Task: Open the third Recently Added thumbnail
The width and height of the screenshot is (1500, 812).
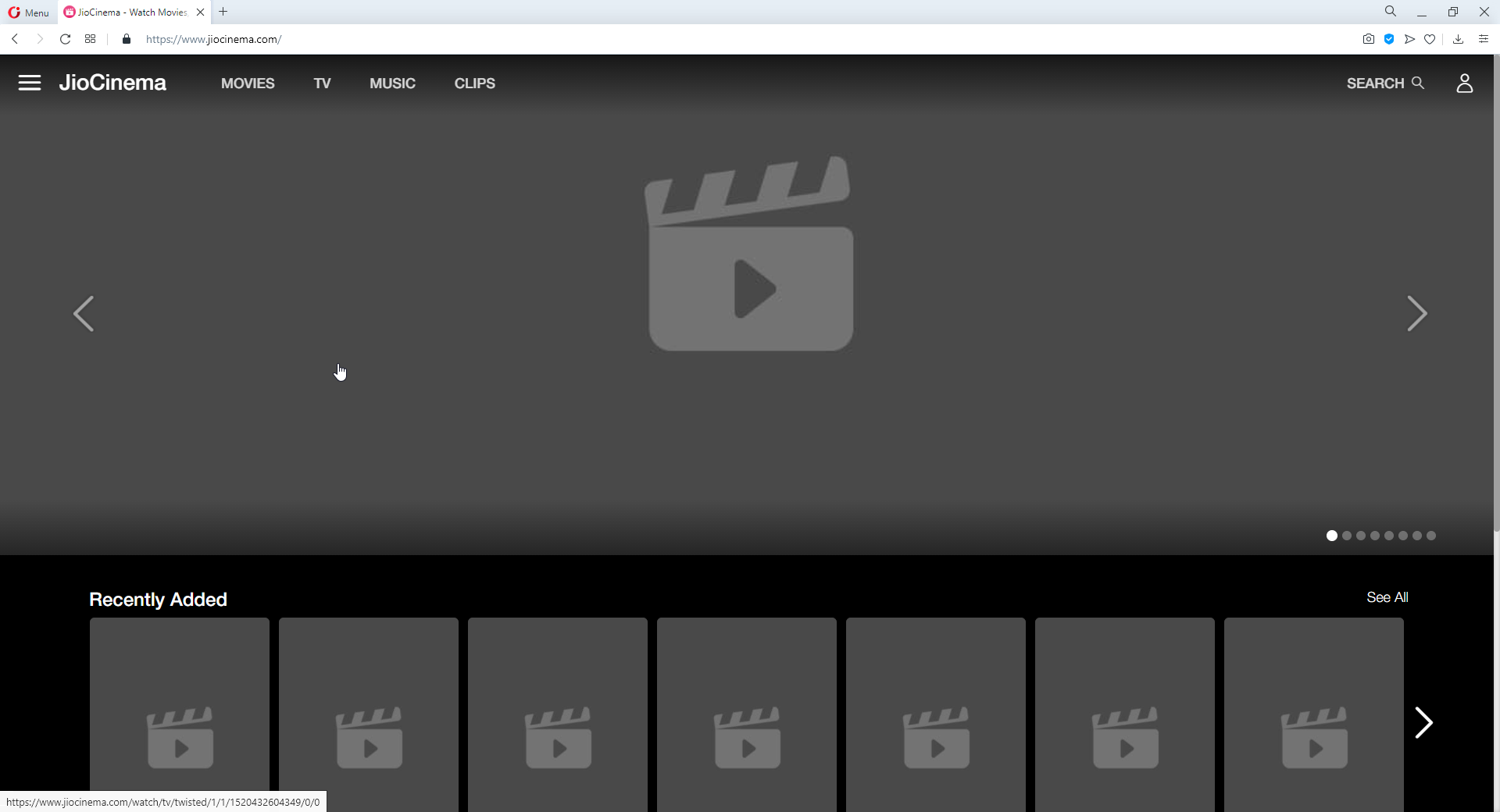Action: (558, 714)
